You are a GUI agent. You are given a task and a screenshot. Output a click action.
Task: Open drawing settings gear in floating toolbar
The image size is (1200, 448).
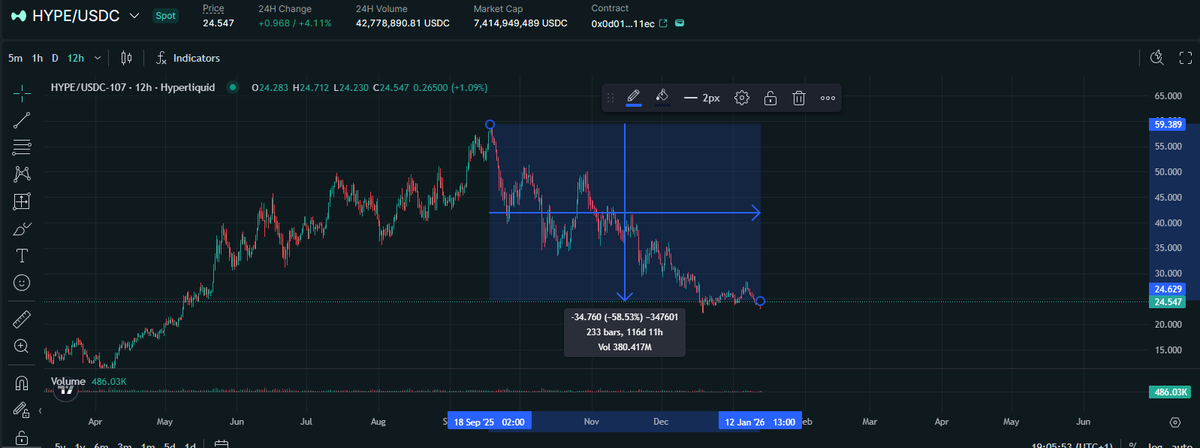click(x=742, y=98)
